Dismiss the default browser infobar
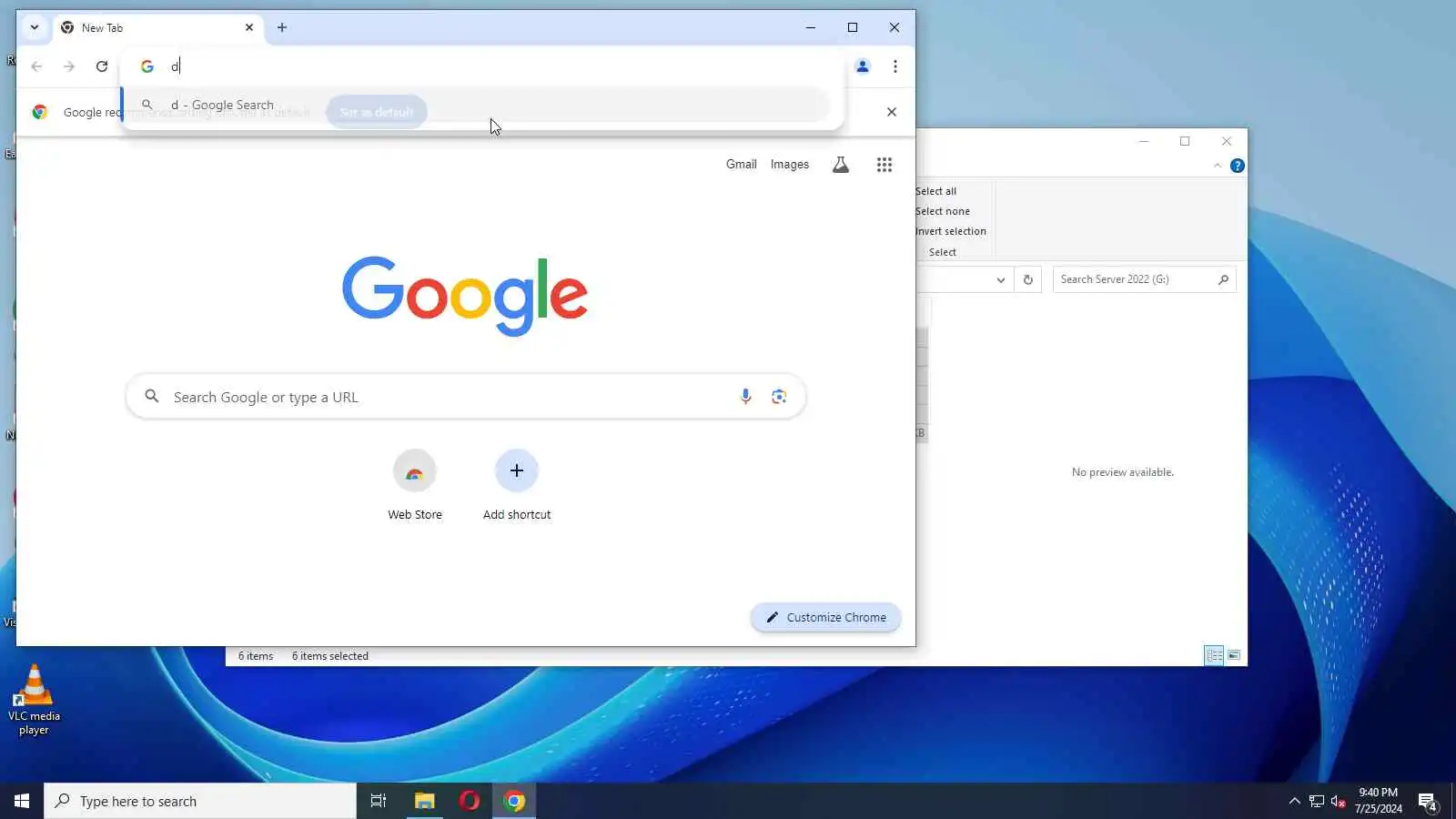 point(892,112)
